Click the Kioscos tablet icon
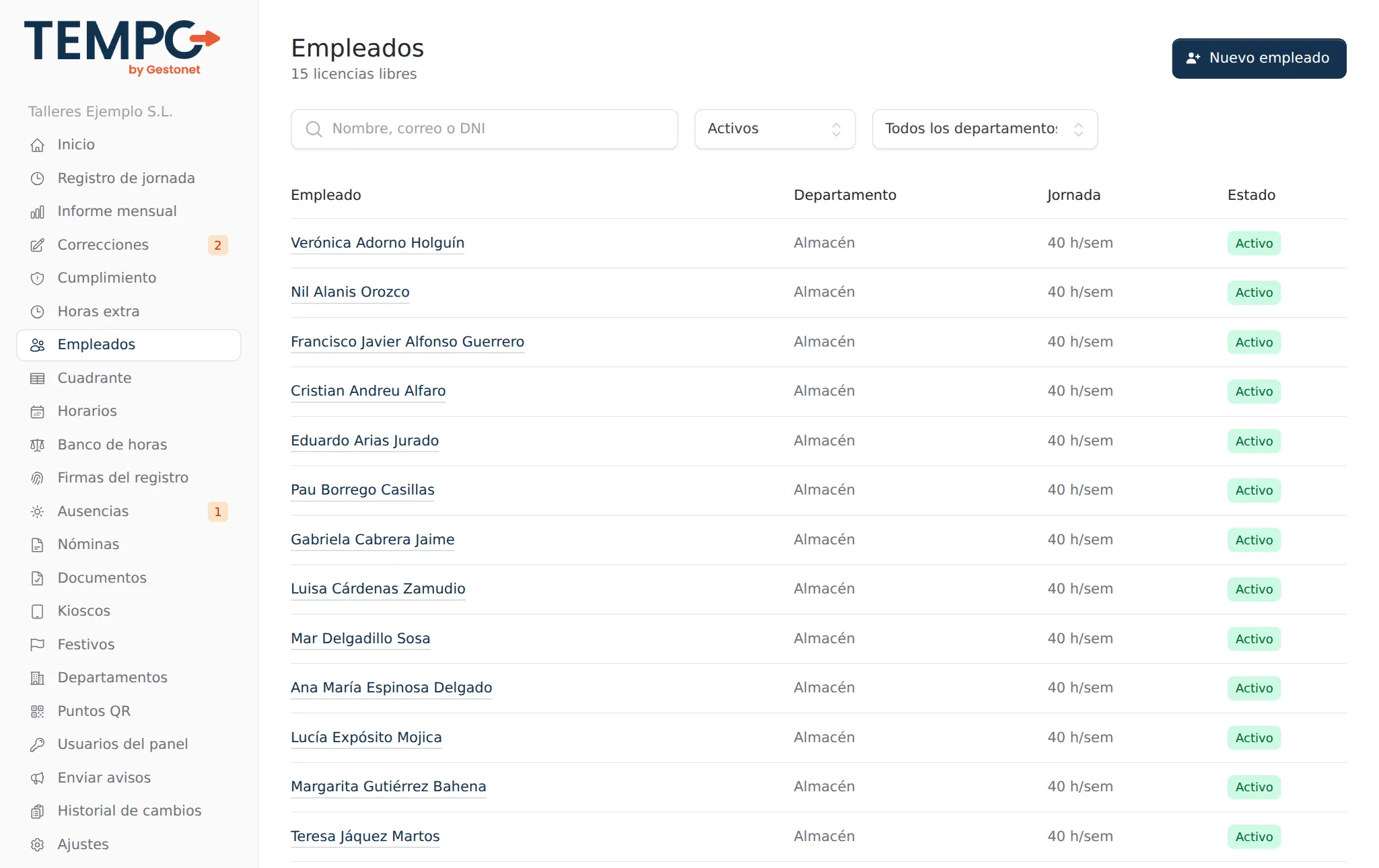1379x868 pixels. pyautogui.click(x=38, y=611)
